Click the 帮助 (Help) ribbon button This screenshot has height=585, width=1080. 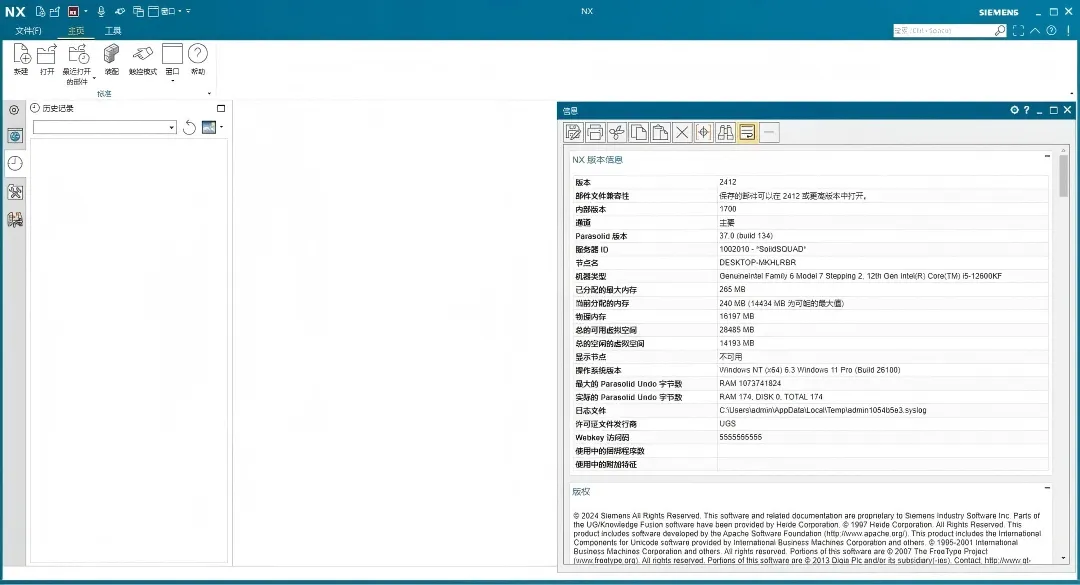coord(198,59)
